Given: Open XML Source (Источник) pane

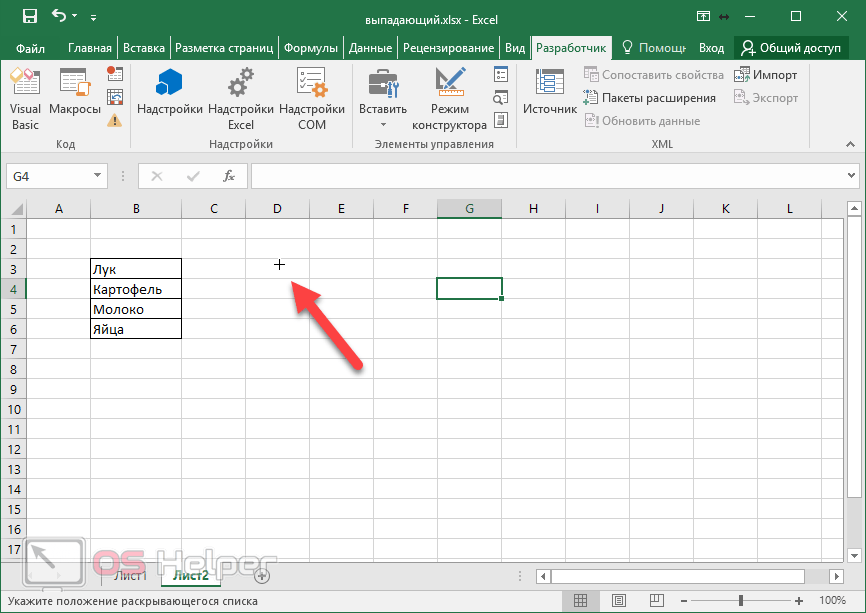Looking at the screenshot, I should click(x=550, y=93).
